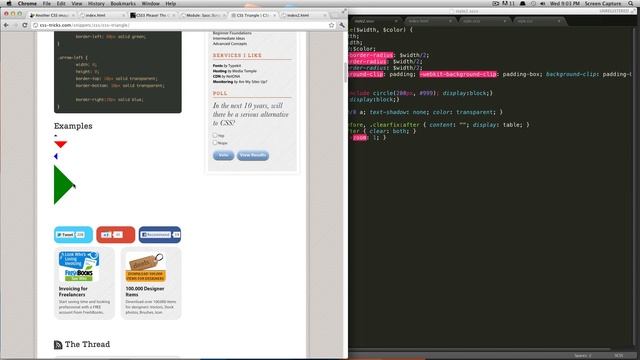This screenshot has width=640, height=360.
Task: Open Hosting by Media Temple link
Action: tap(234, 71)
